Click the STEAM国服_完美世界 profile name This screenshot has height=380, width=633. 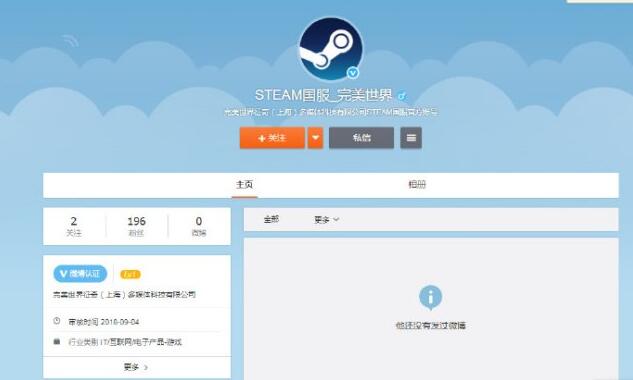click(x=323, y=95)
